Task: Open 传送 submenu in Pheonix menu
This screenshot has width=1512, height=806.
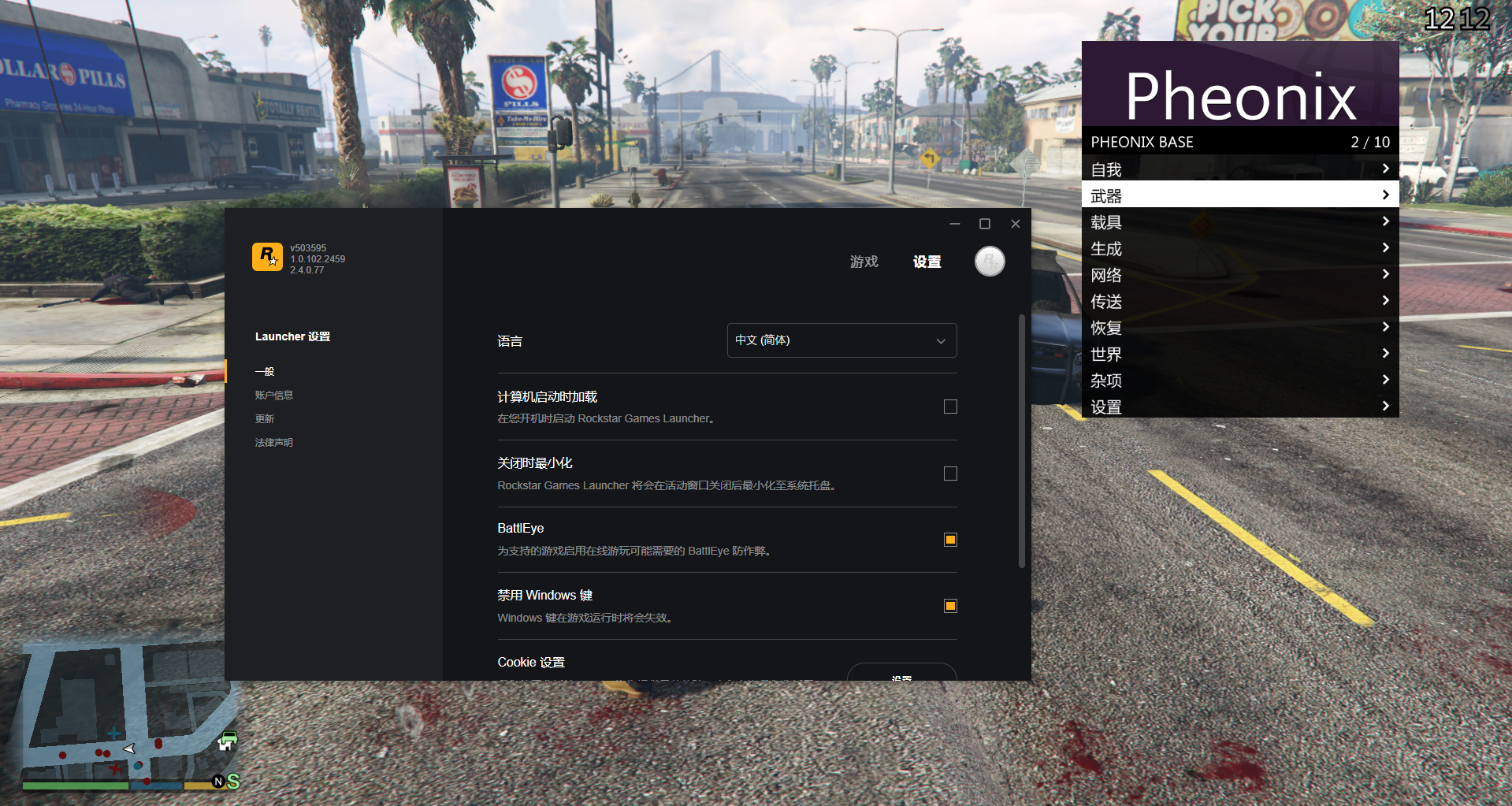Action: [1240, 301]
